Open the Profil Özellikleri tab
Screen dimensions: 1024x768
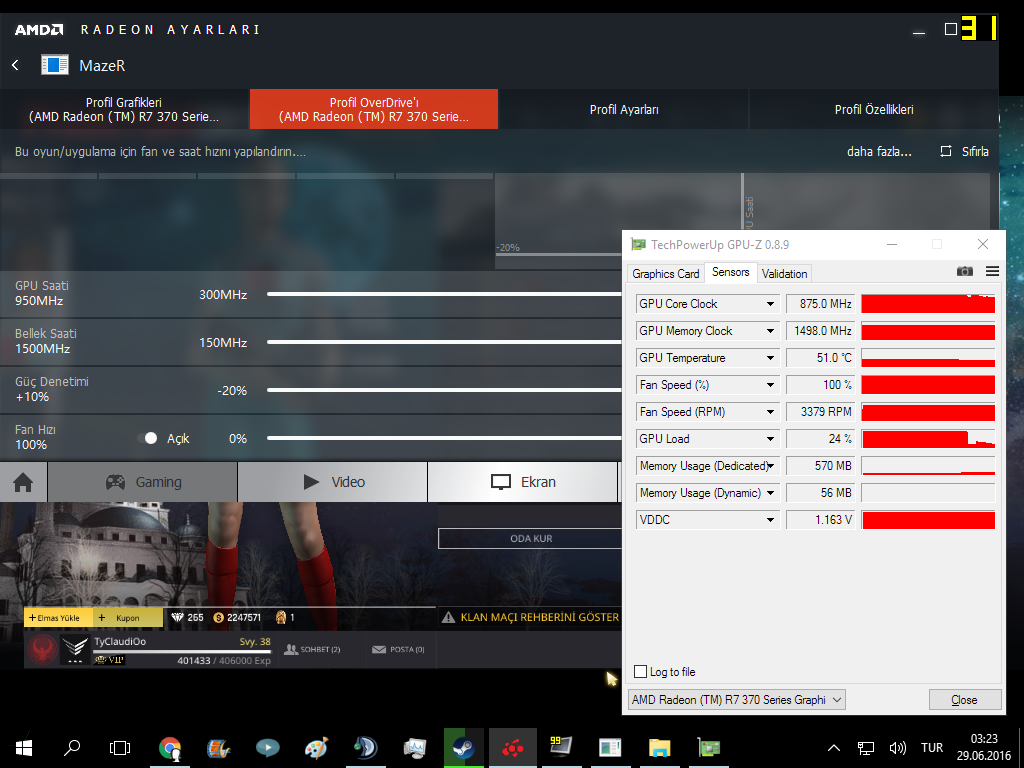[x=874, y=109]
